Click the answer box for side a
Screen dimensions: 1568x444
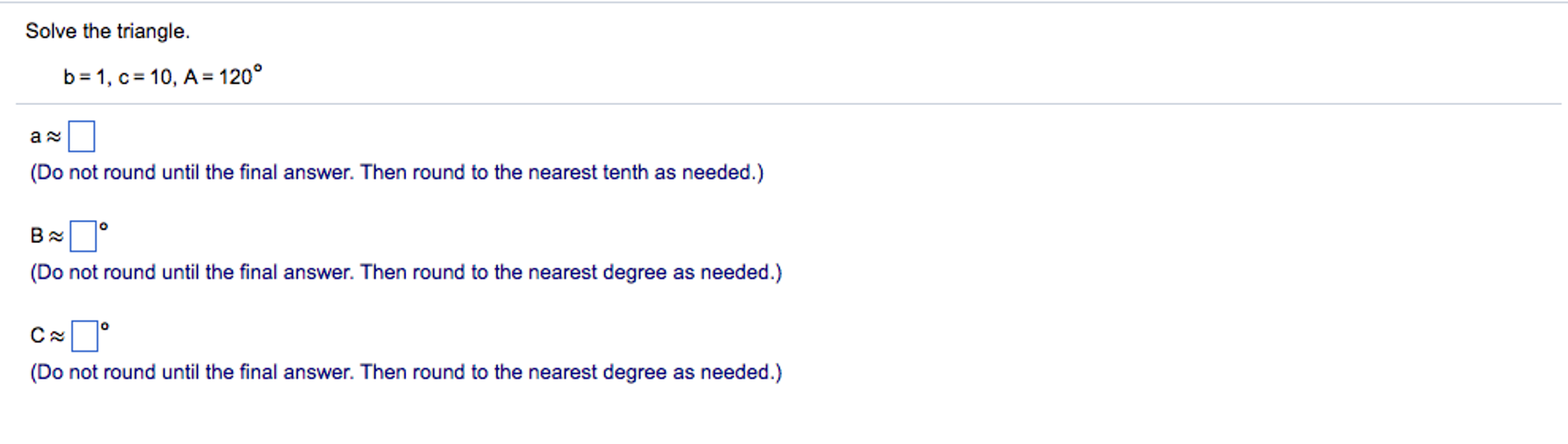click(x=81, y=136)
